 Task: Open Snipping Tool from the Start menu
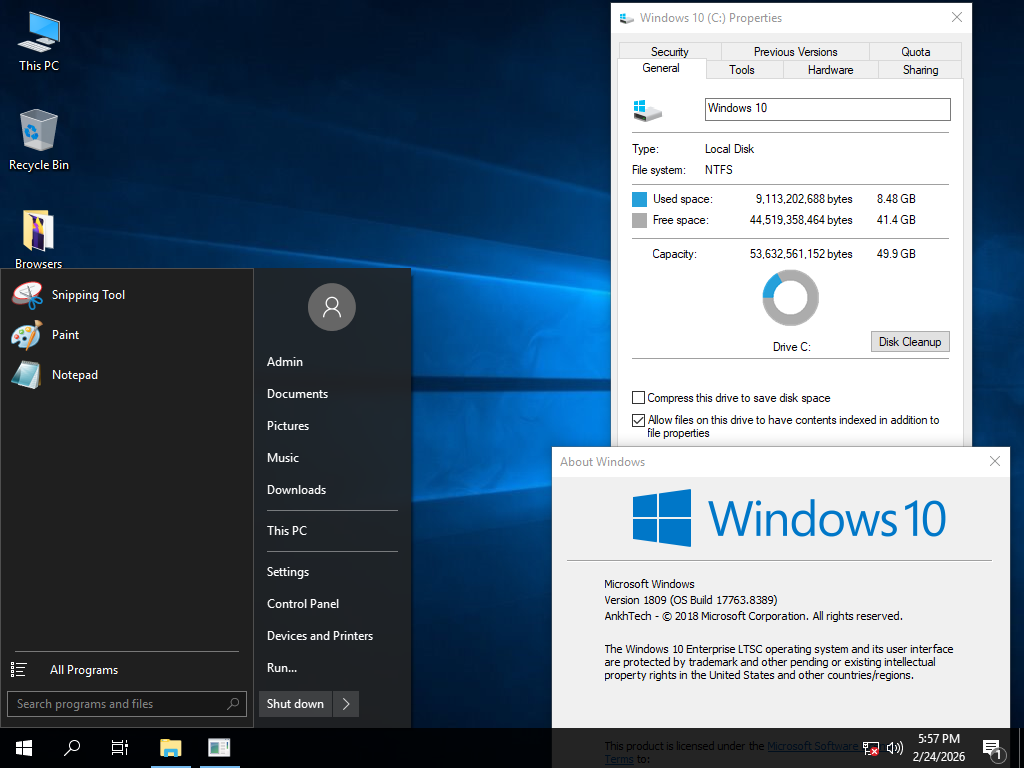tap(88, 295)
